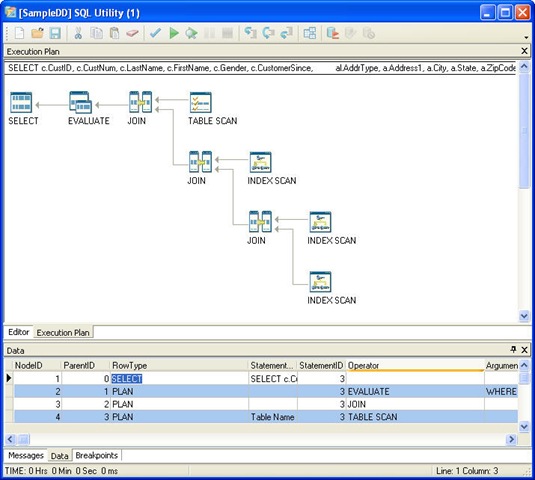This screenshot has height=480, width=535.
Task: Click the step into arrow icon
Action: click(x=250, y=33)
